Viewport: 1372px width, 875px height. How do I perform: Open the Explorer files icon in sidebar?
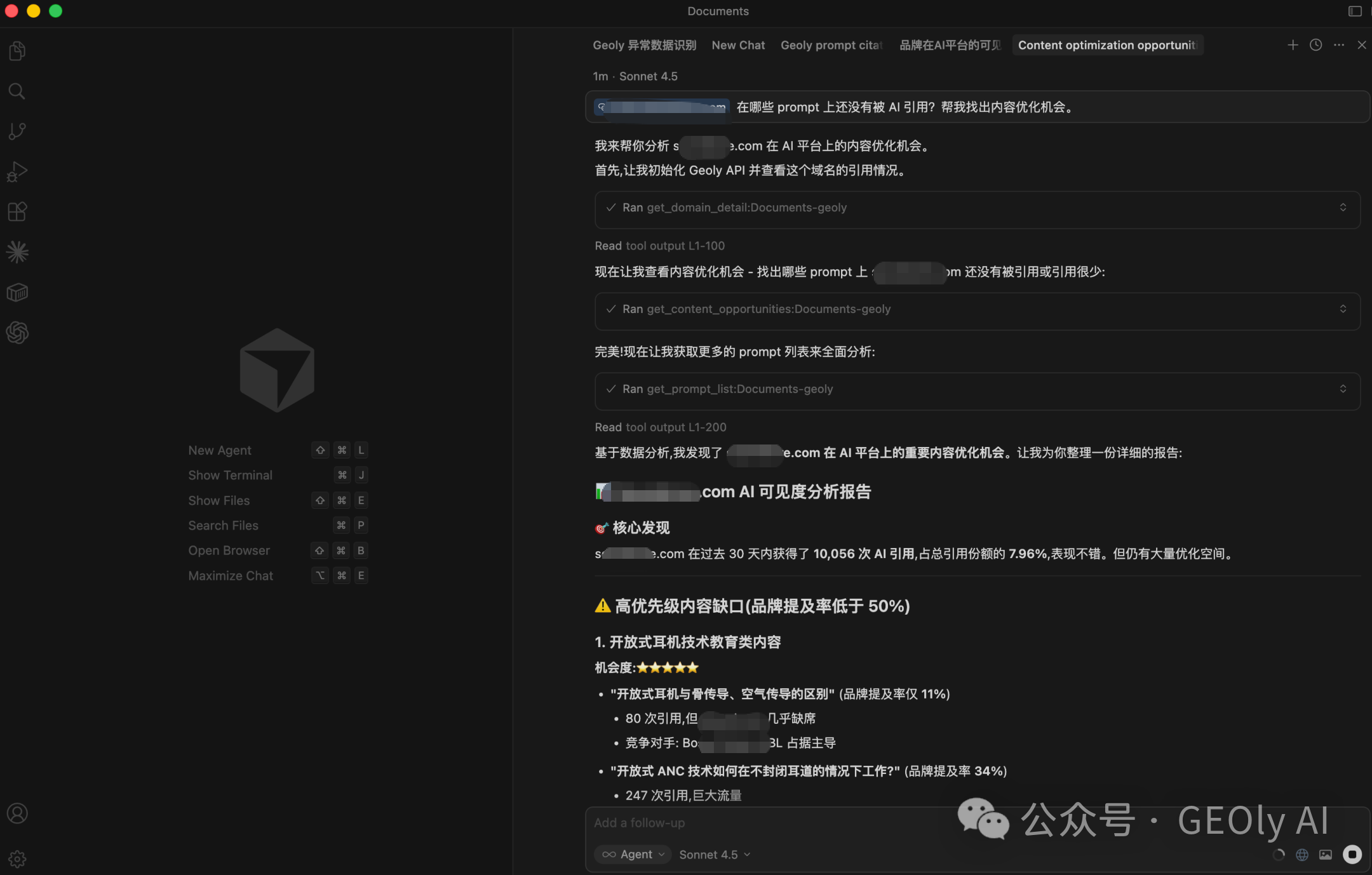coord(17,51)
